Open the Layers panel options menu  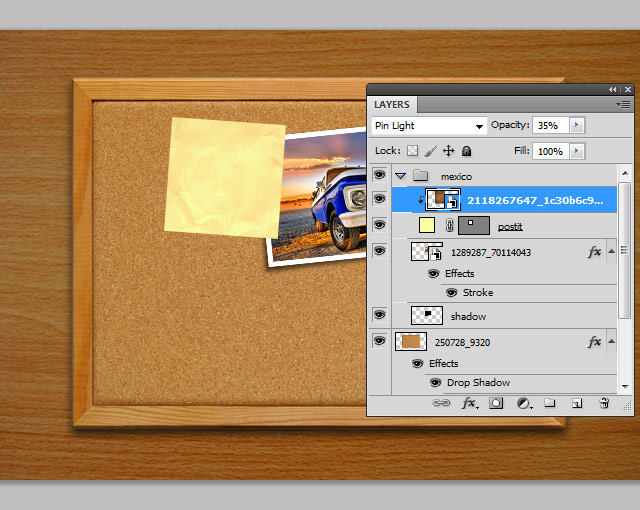pos(624,104)
